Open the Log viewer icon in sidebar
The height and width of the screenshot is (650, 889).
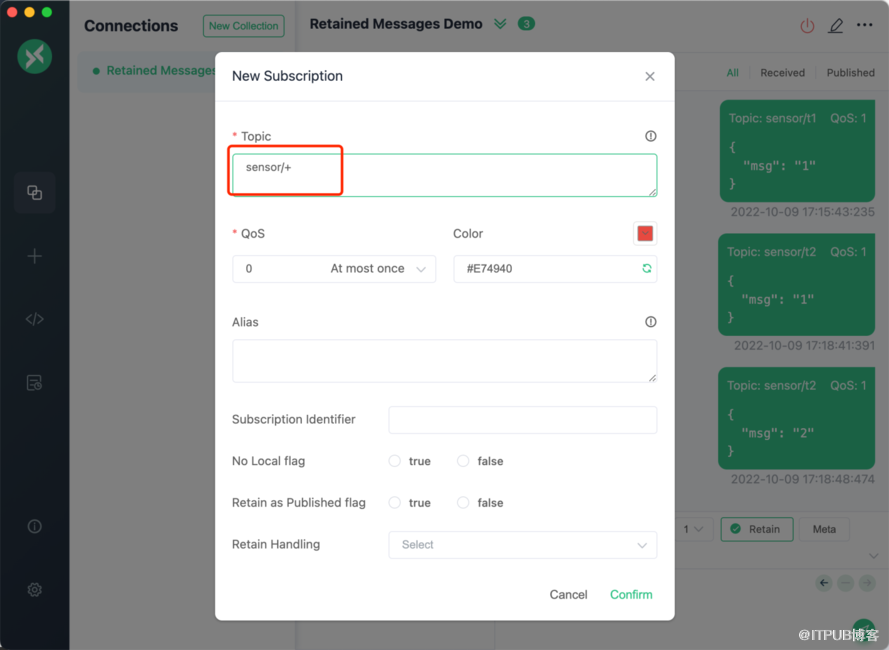34,383
